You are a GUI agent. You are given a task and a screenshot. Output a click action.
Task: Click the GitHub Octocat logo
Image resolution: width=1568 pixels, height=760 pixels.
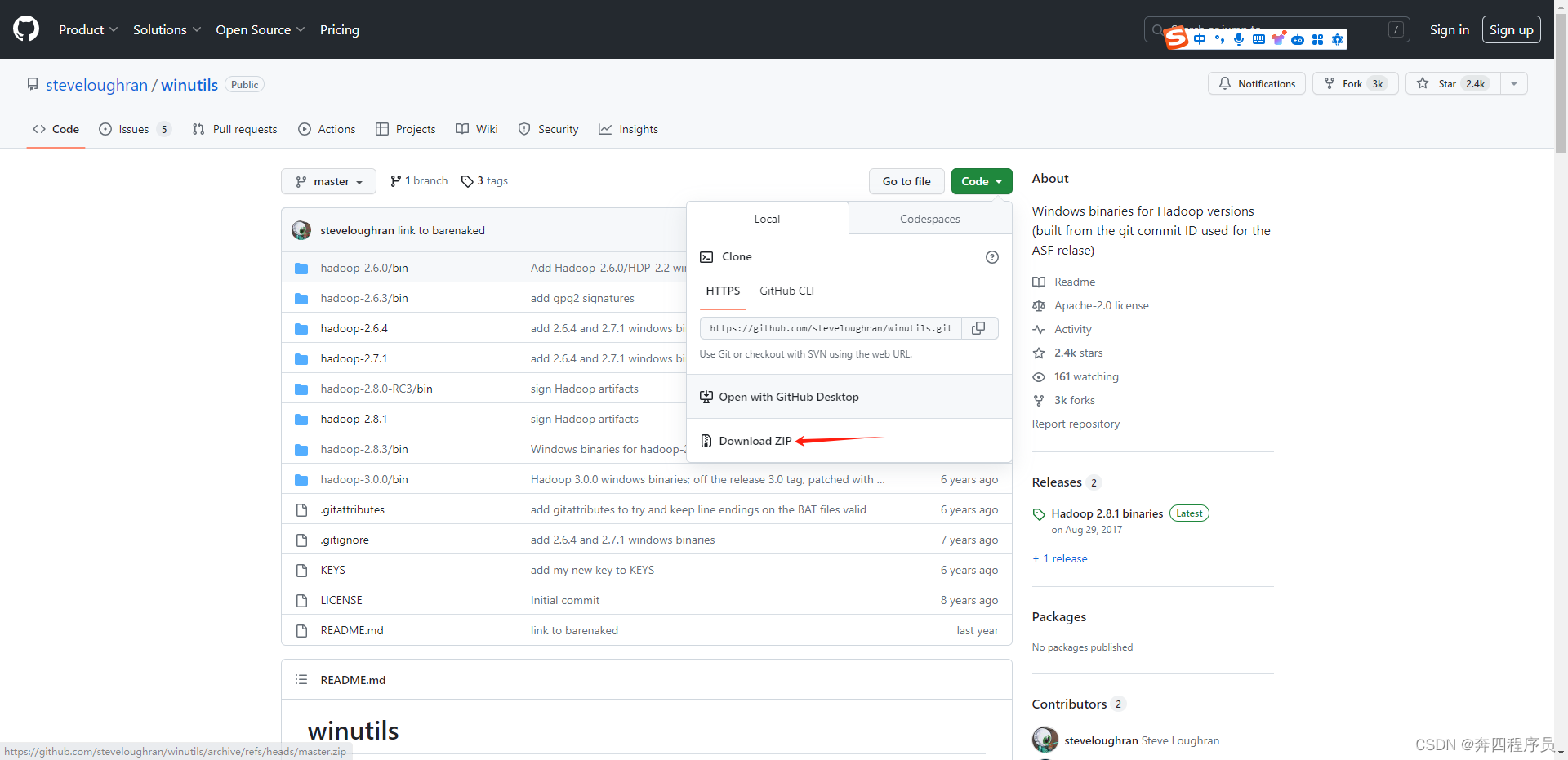(x=26, y=29)
